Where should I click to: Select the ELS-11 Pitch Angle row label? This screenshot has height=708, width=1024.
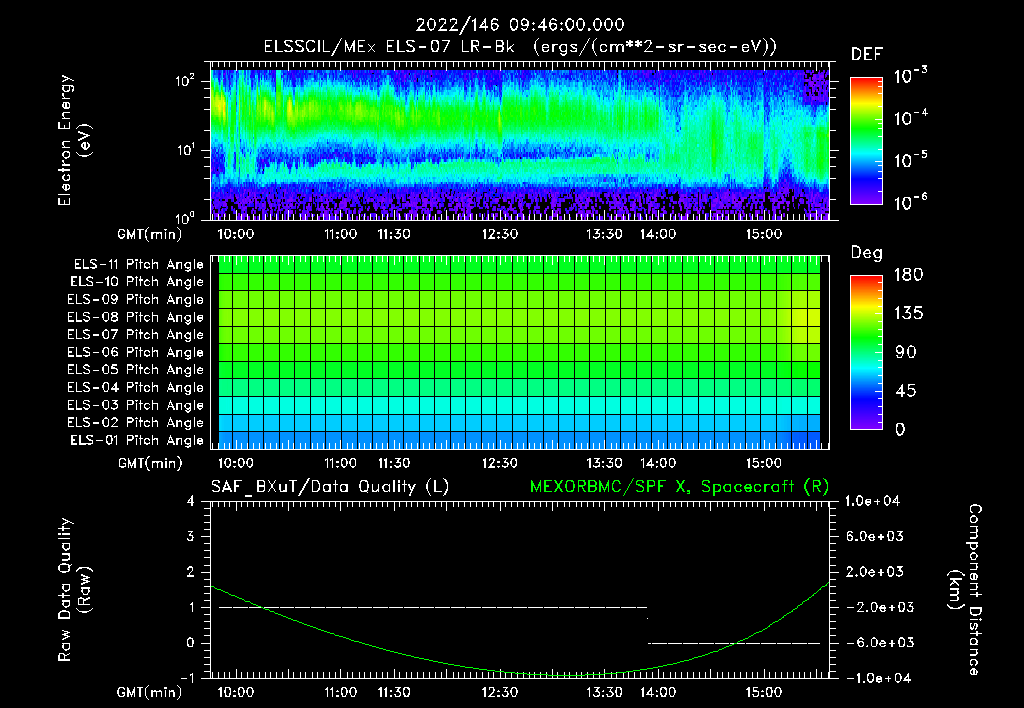click(x=135, y=265)
